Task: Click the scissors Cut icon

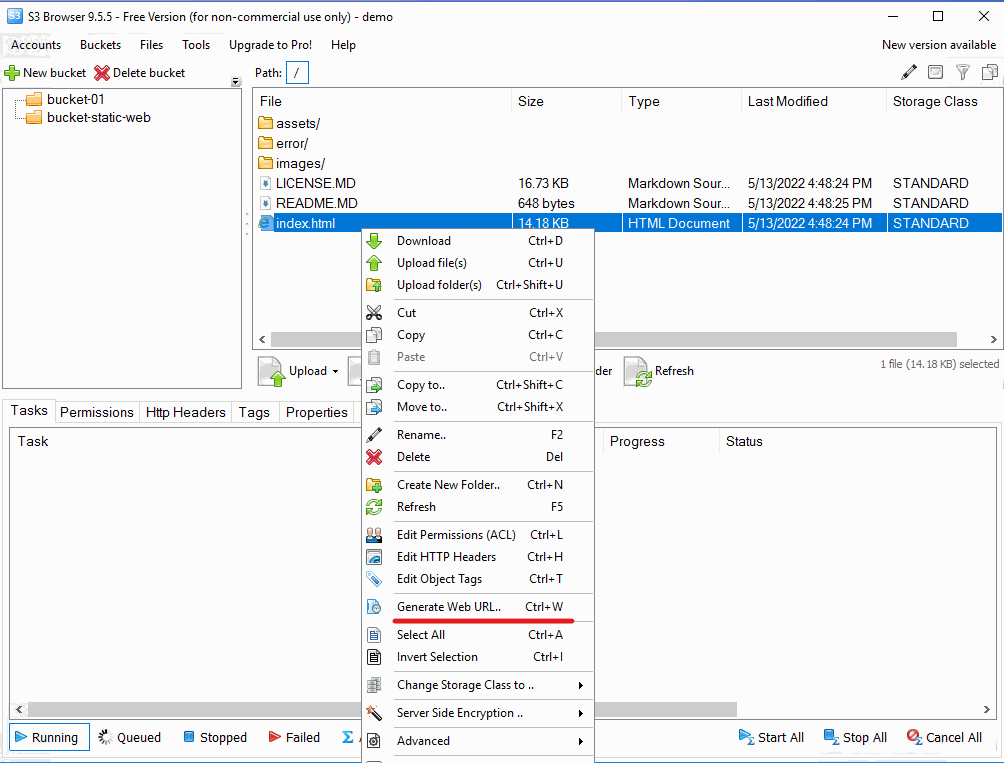Action: coord(374,313)
